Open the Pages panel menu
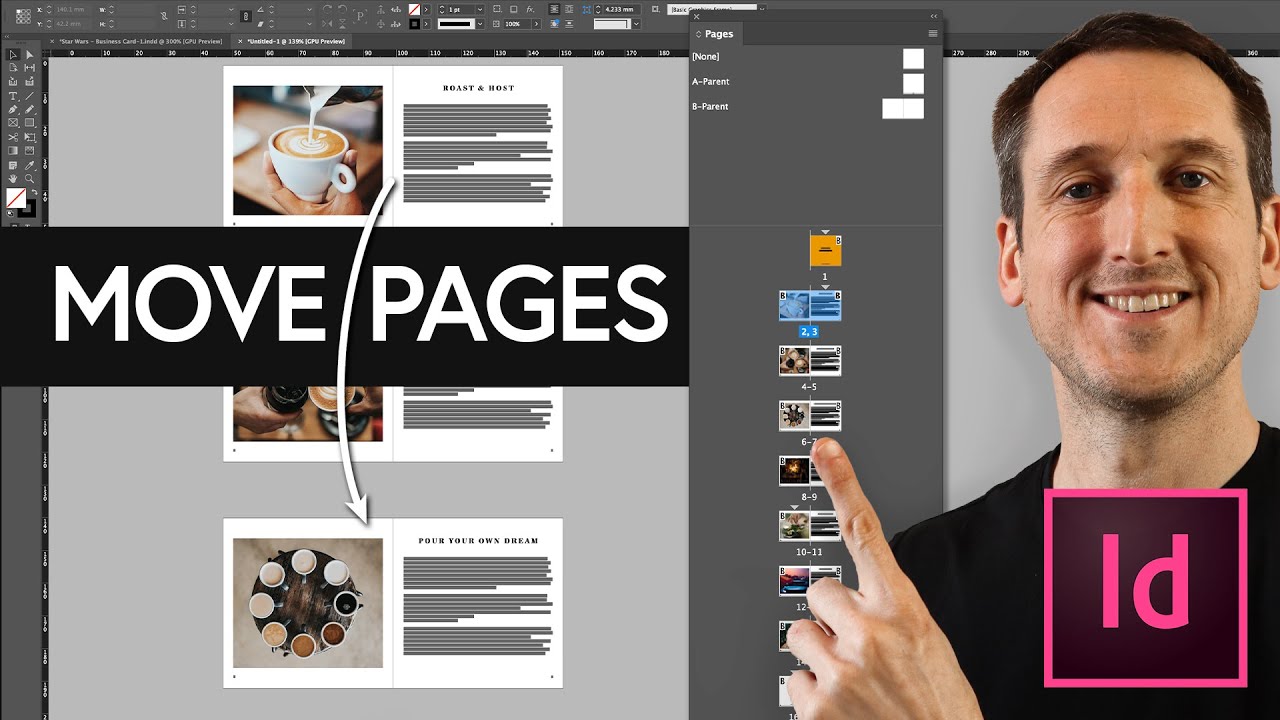 pos(932,34)
